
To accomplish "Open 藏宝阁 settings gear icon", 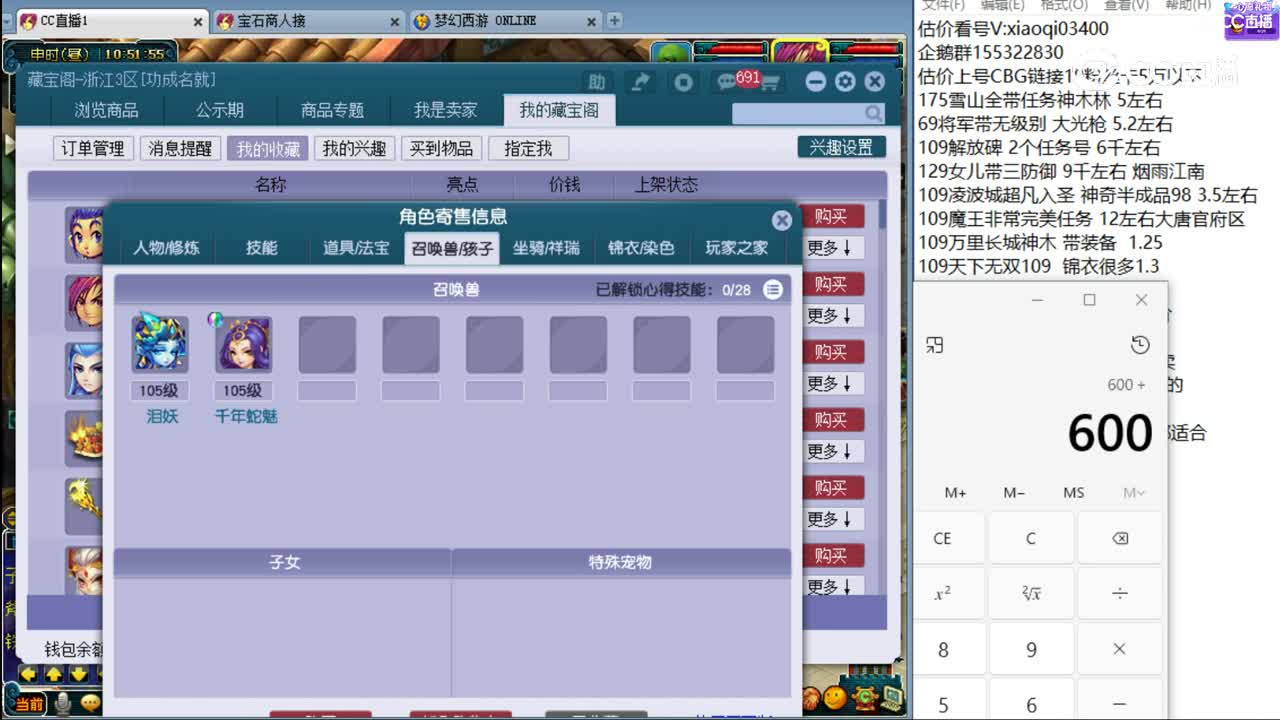I will point(845,83).
